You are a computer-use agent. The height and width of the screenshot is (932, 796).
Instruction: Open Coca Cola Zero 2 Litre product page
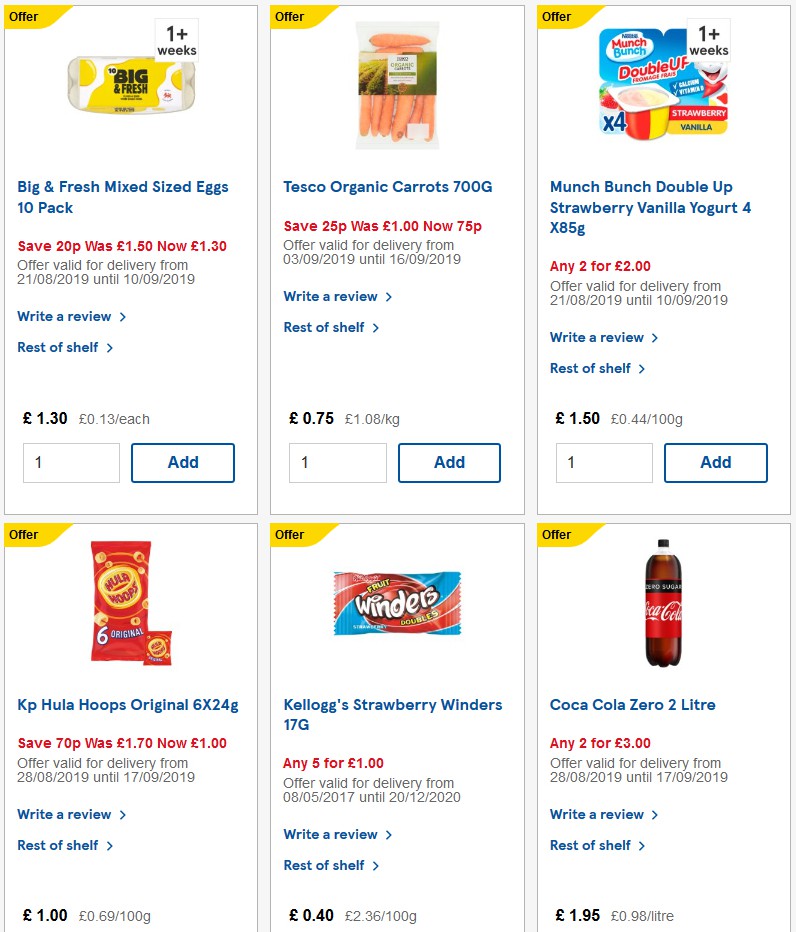tap(633, 705)
